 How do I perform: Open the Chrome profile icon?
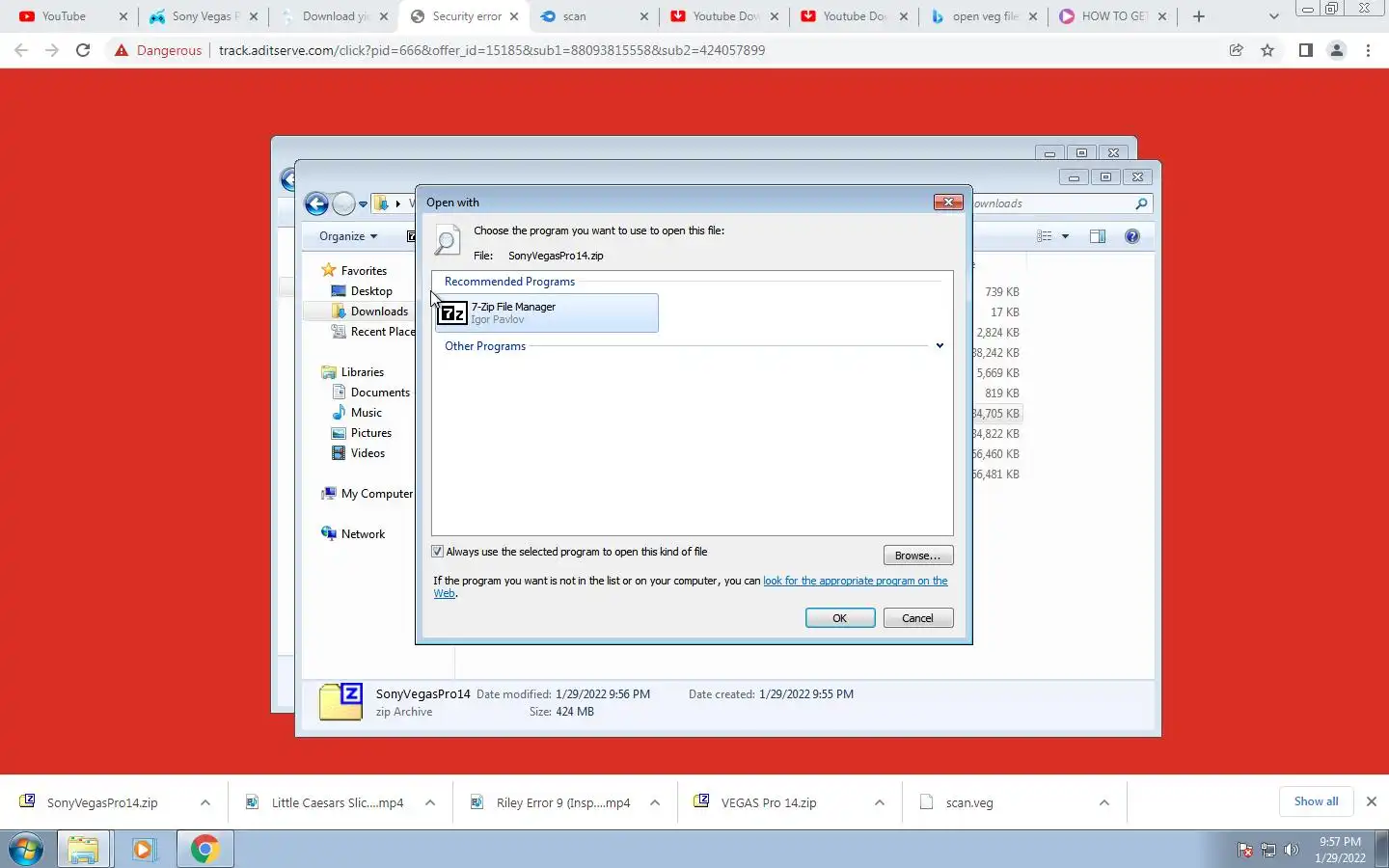(x=1337, y=50)
